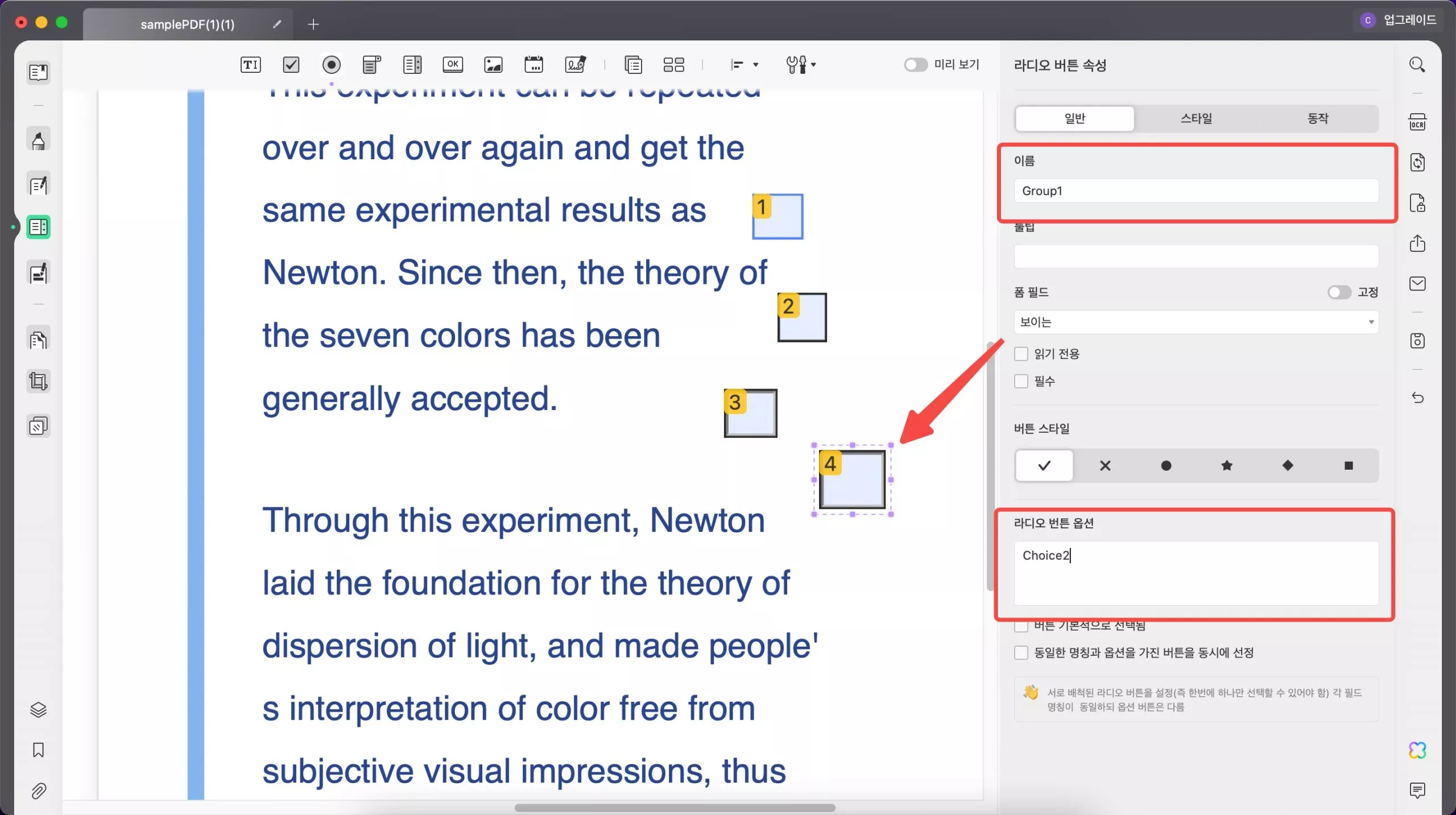1456x815 pixels.
Task: Toggle the 미리 보기 preview switch
Action: pos(916,65)
